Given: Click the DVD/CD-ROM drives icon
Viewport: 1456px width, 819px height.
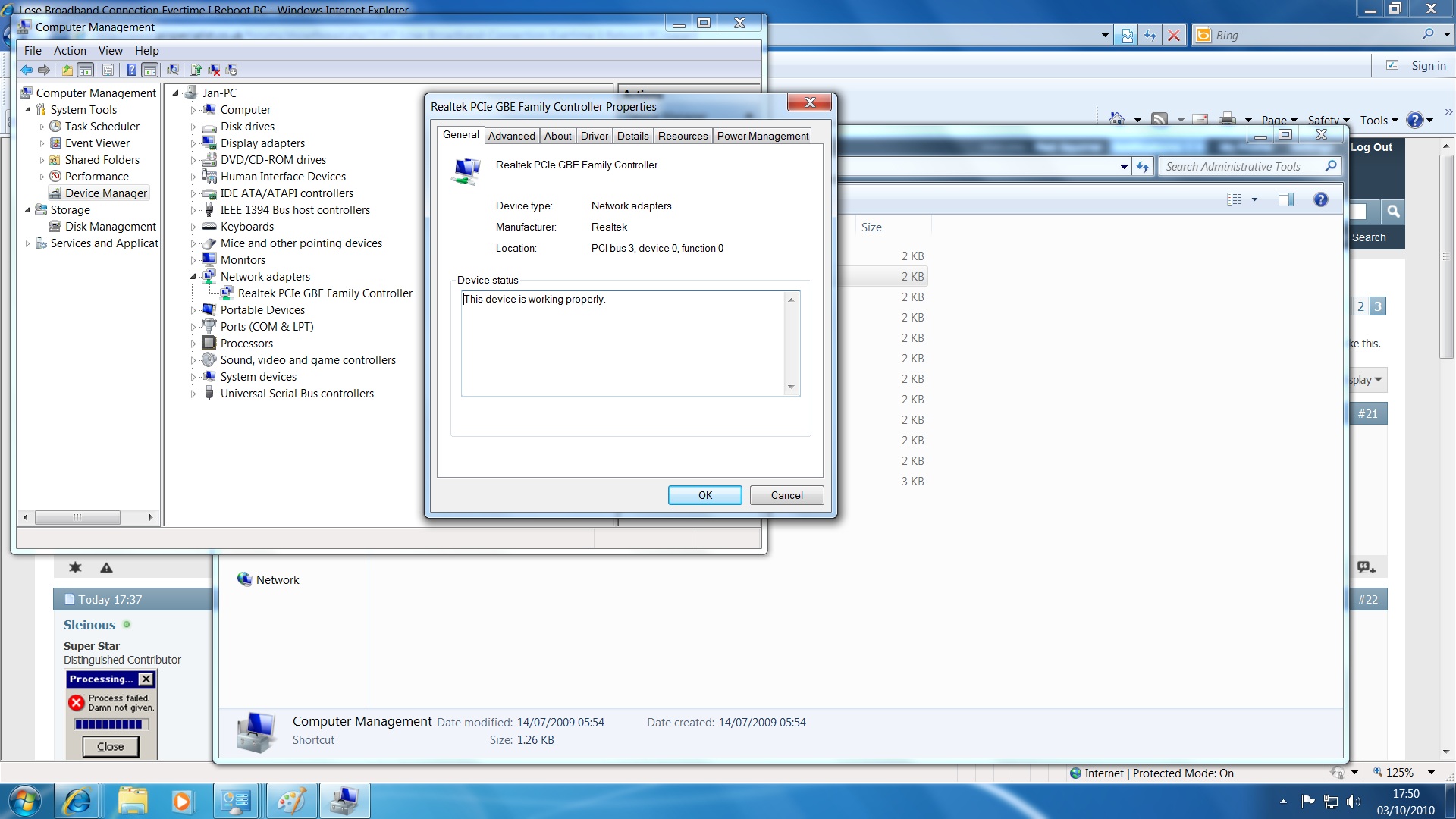Looking at the screenshot, I should tap(209, 159).
